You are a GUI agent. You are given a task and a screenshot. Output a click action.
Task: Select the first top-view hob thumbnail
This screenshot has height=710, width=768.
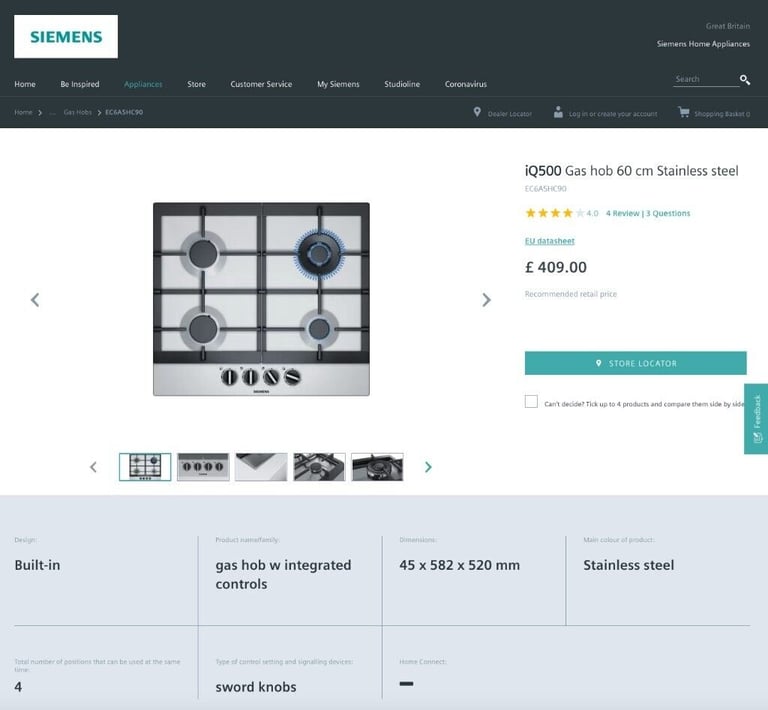point(145,467)
